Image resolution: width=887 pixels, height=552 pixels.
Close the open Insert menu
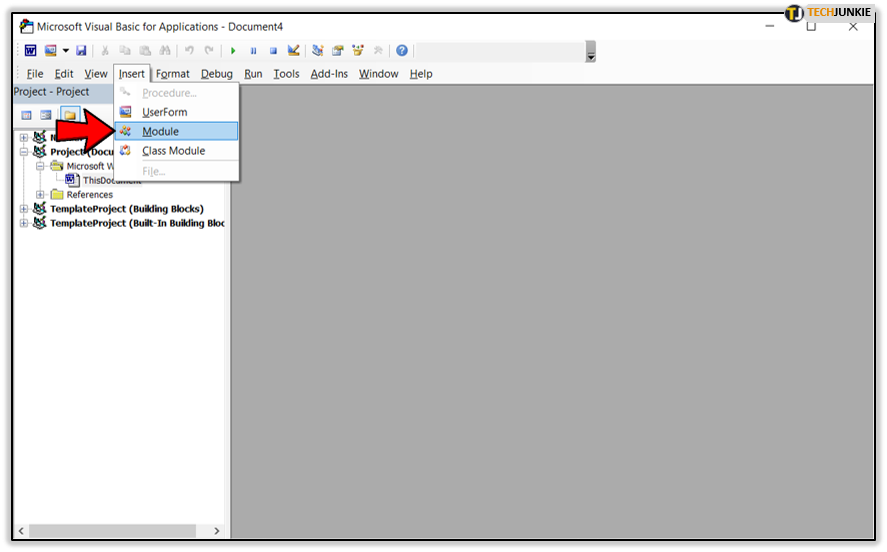132,74
